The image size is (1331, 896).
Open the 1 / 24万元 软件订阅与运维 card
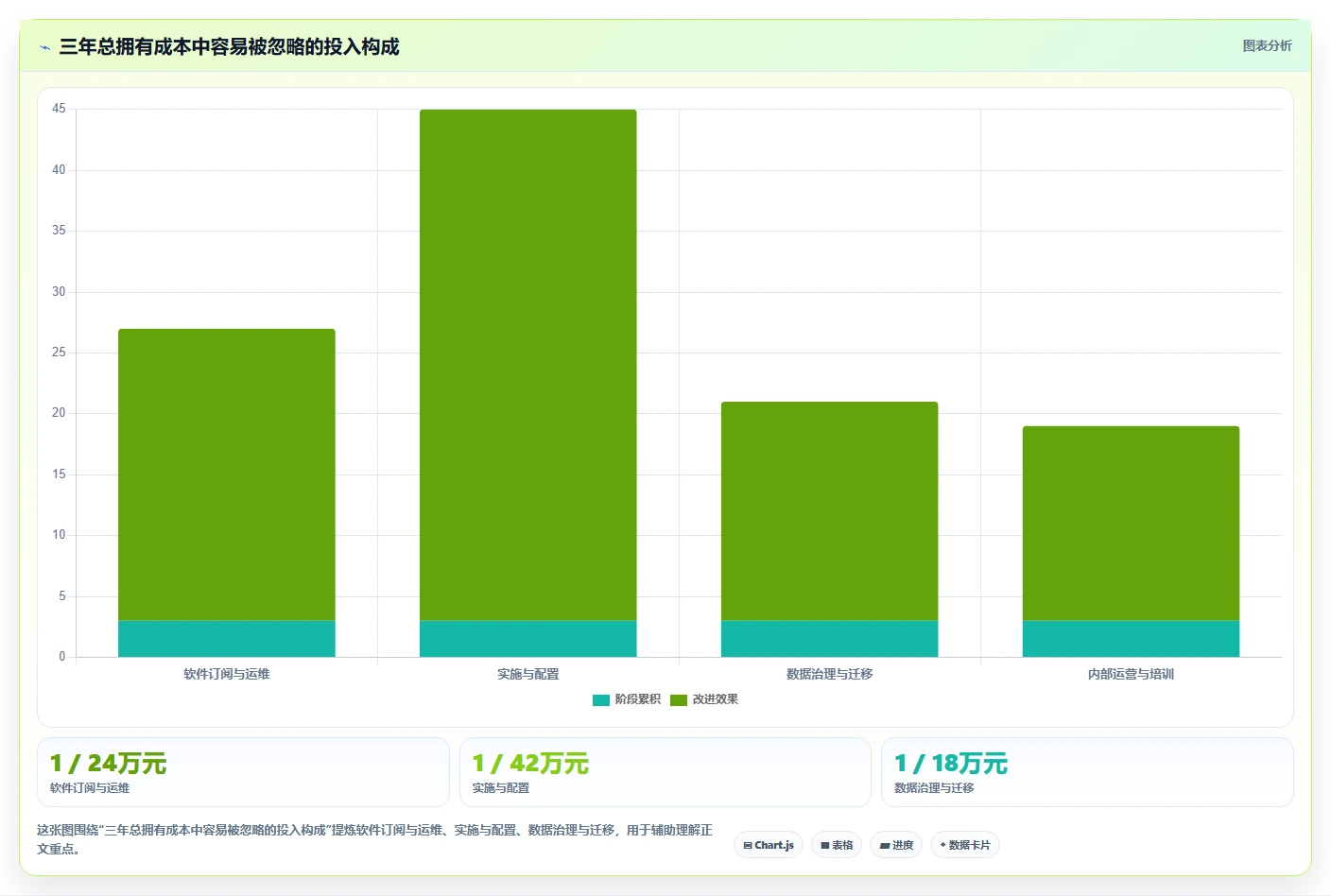click(x=243, y=772)
